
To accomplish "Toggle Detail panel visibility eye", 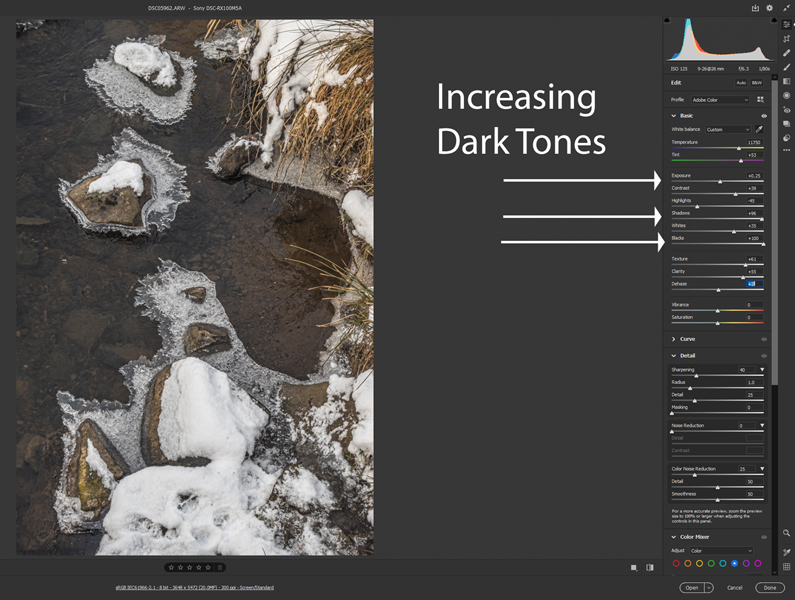I will (764, 355).
